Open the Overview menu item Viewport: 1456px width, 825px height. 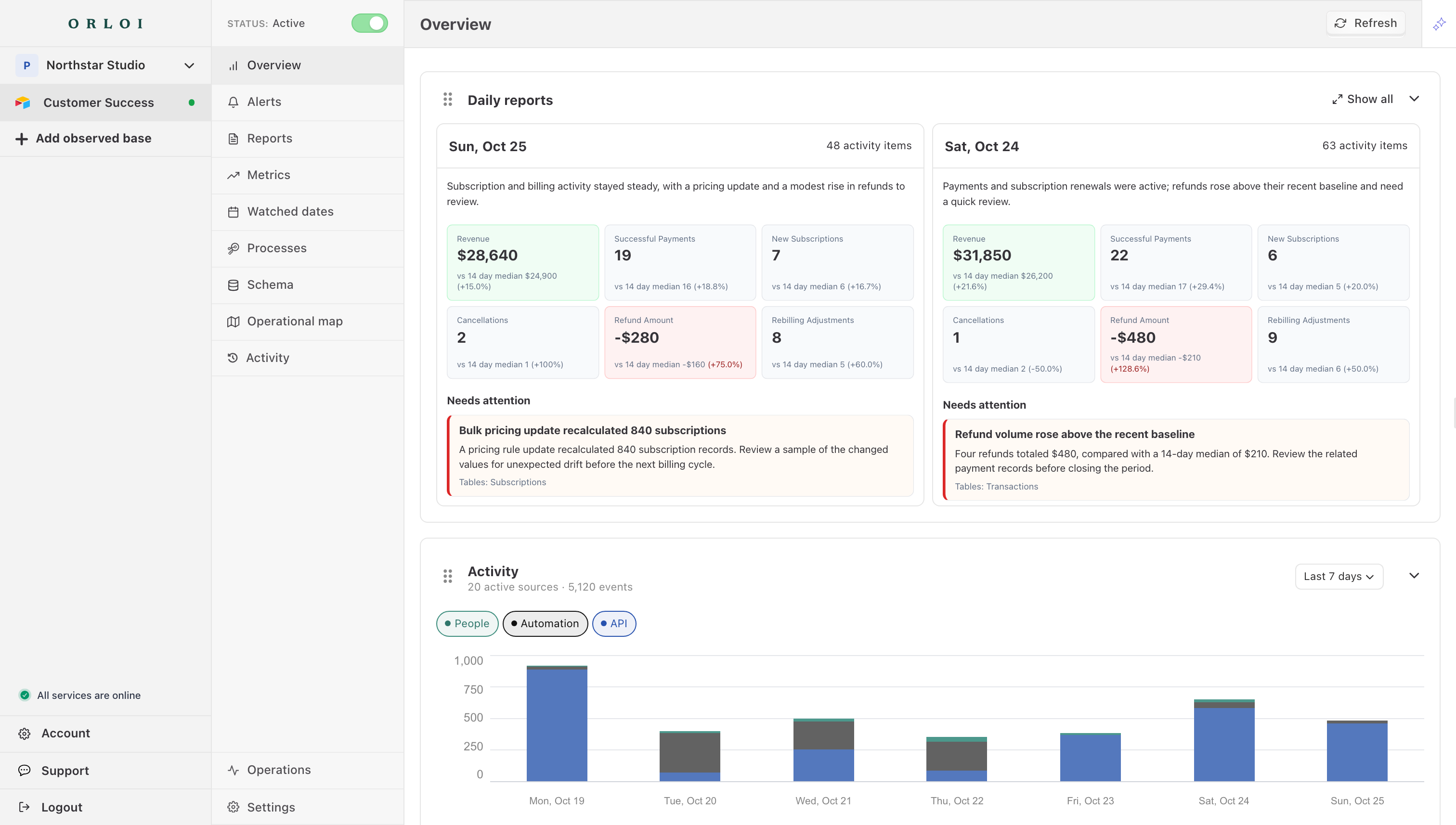click(x=308, y=66)
